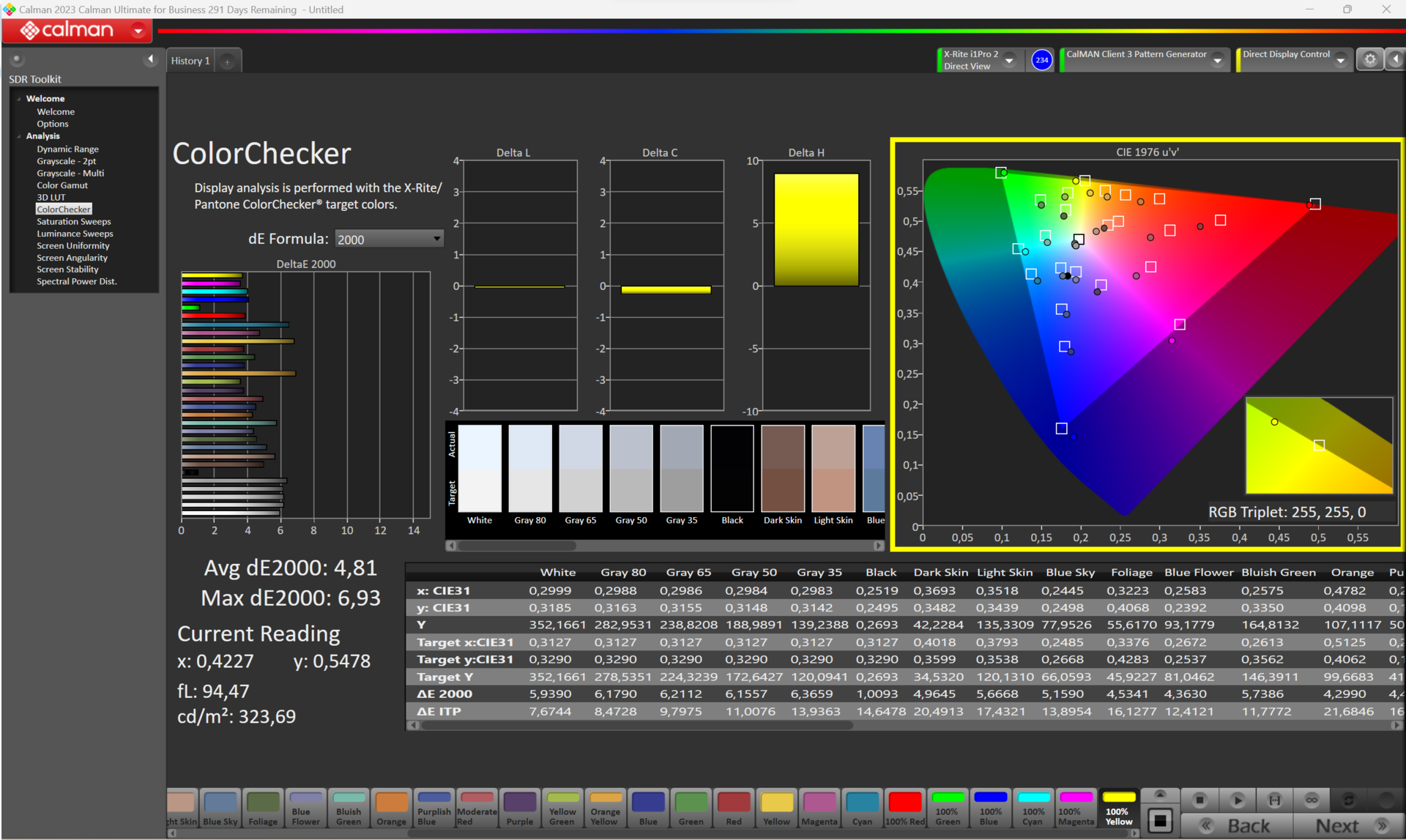1406x840 pixels.
Task: Open the settings gear icon
Action: [x=1369, y=60]
